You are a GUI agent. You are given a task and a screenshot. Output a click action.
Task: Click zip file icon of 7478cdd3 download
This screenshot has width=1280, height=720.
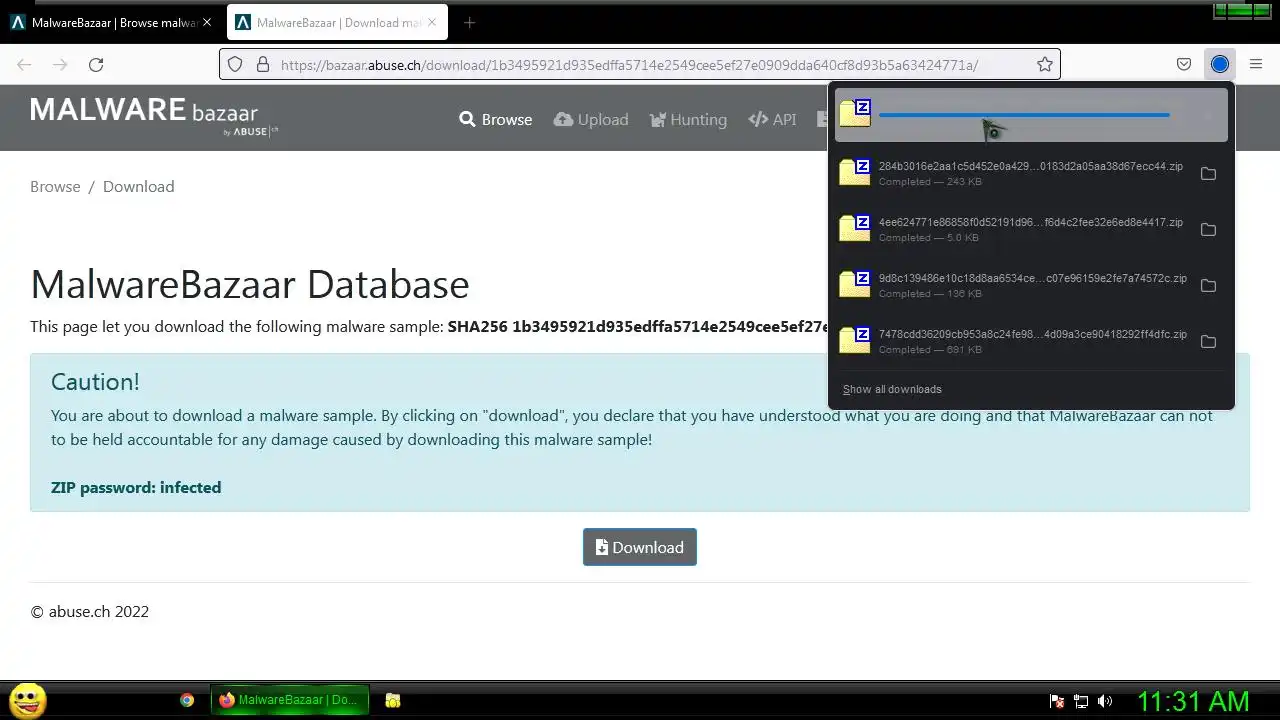click(x=855, y=339)
